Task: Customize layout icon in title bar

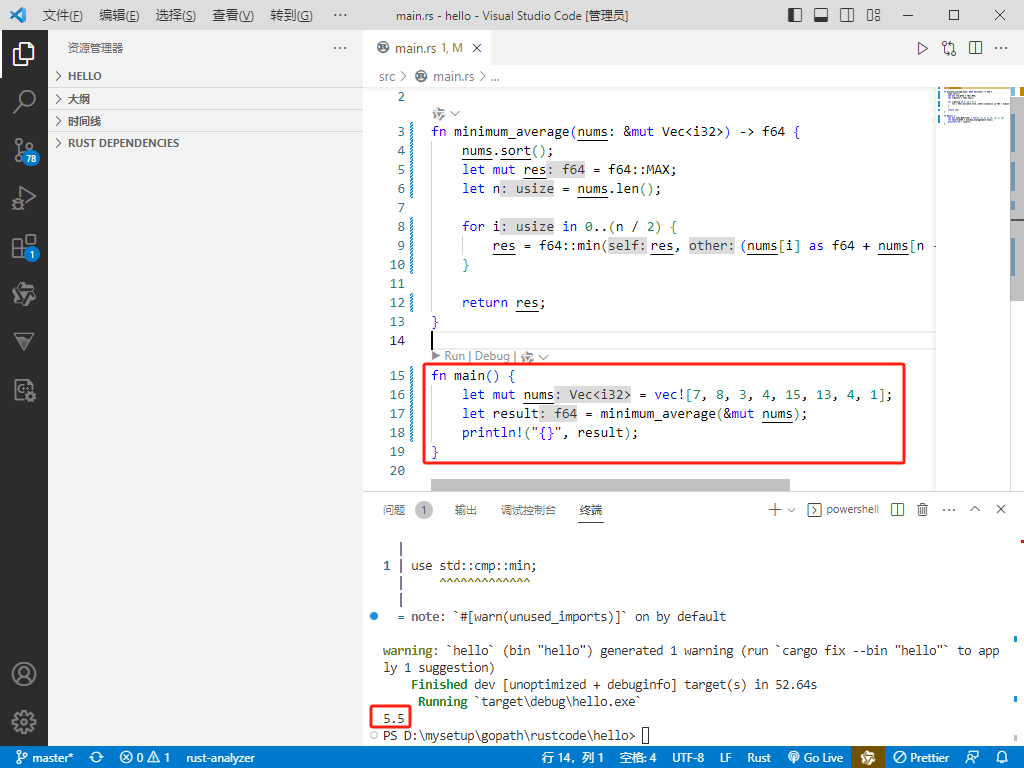Action: click(x=874, y=15)
